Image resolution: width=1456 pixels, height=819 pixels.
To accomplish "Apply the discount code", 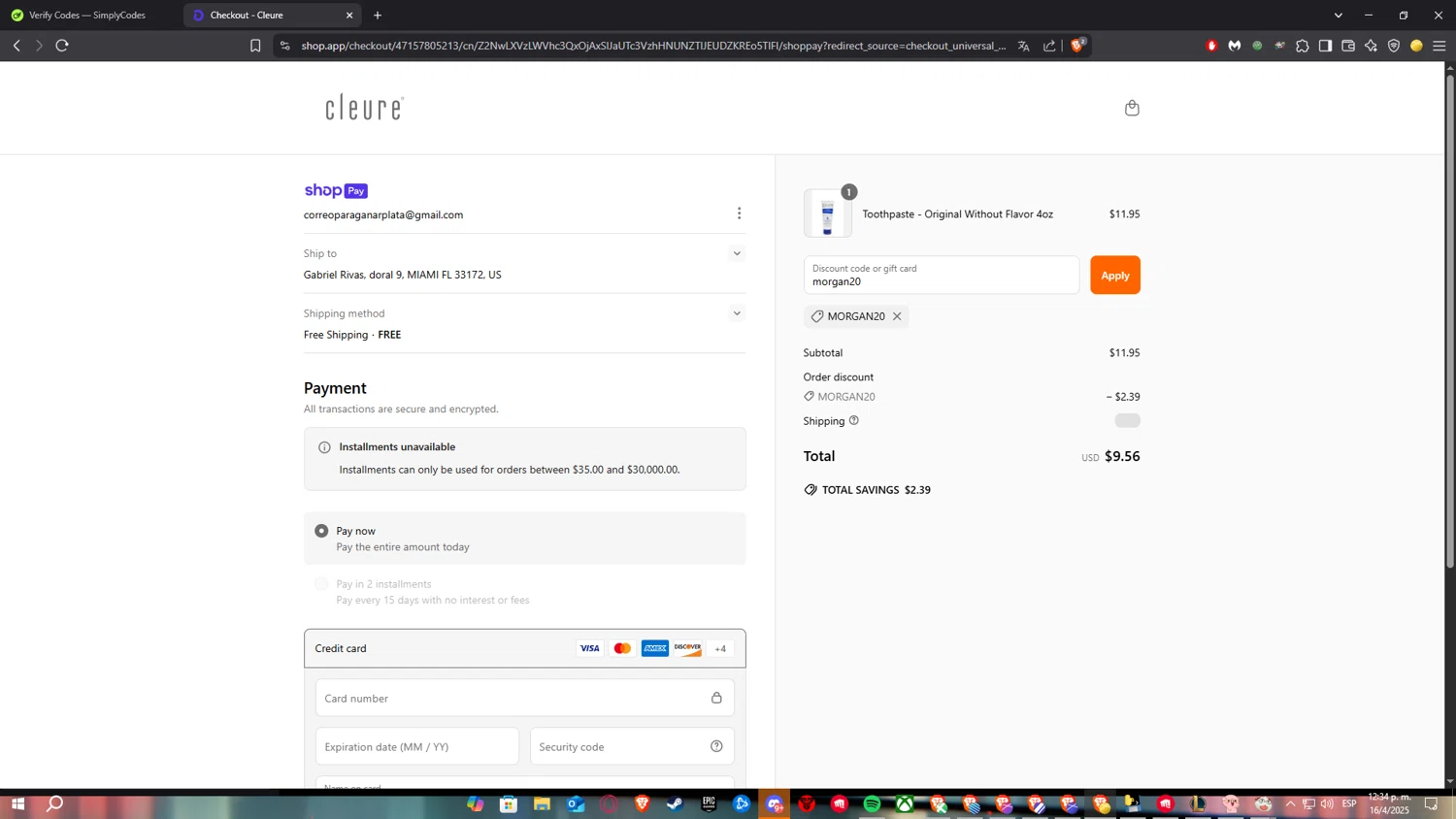I will coord(1115,276).
